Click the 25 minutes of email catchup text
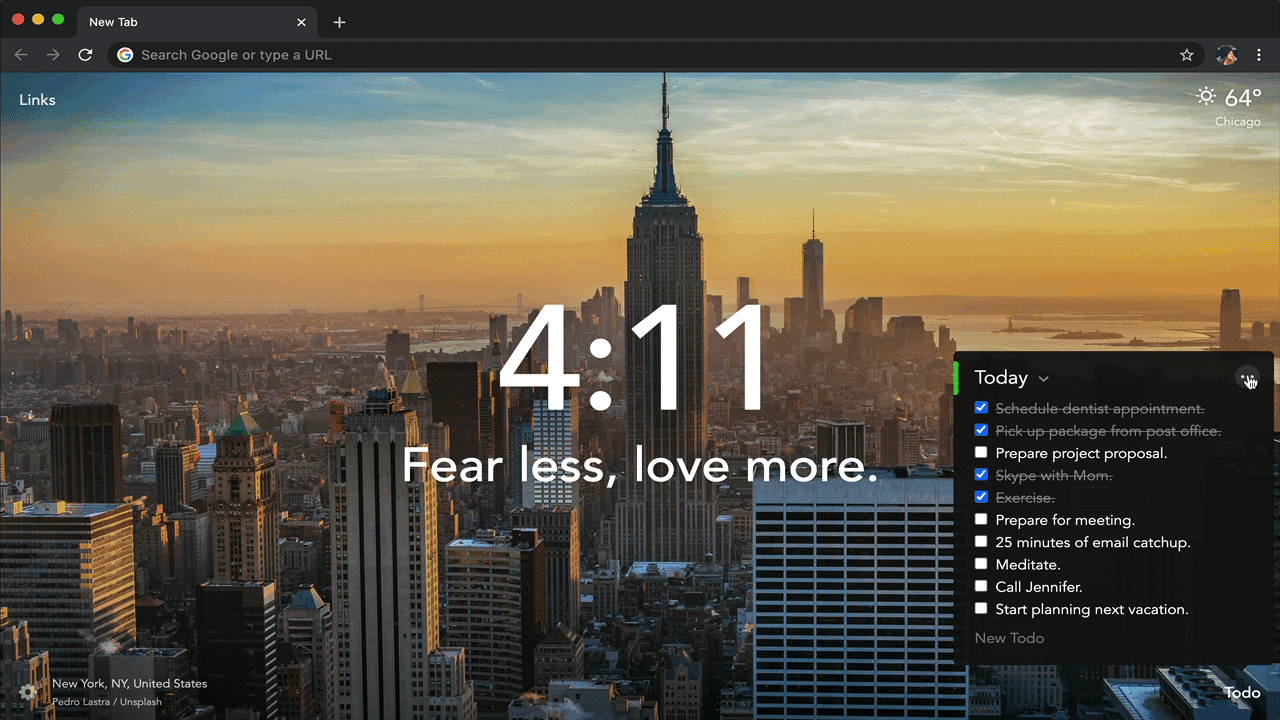 click(x=1093, y=542)
